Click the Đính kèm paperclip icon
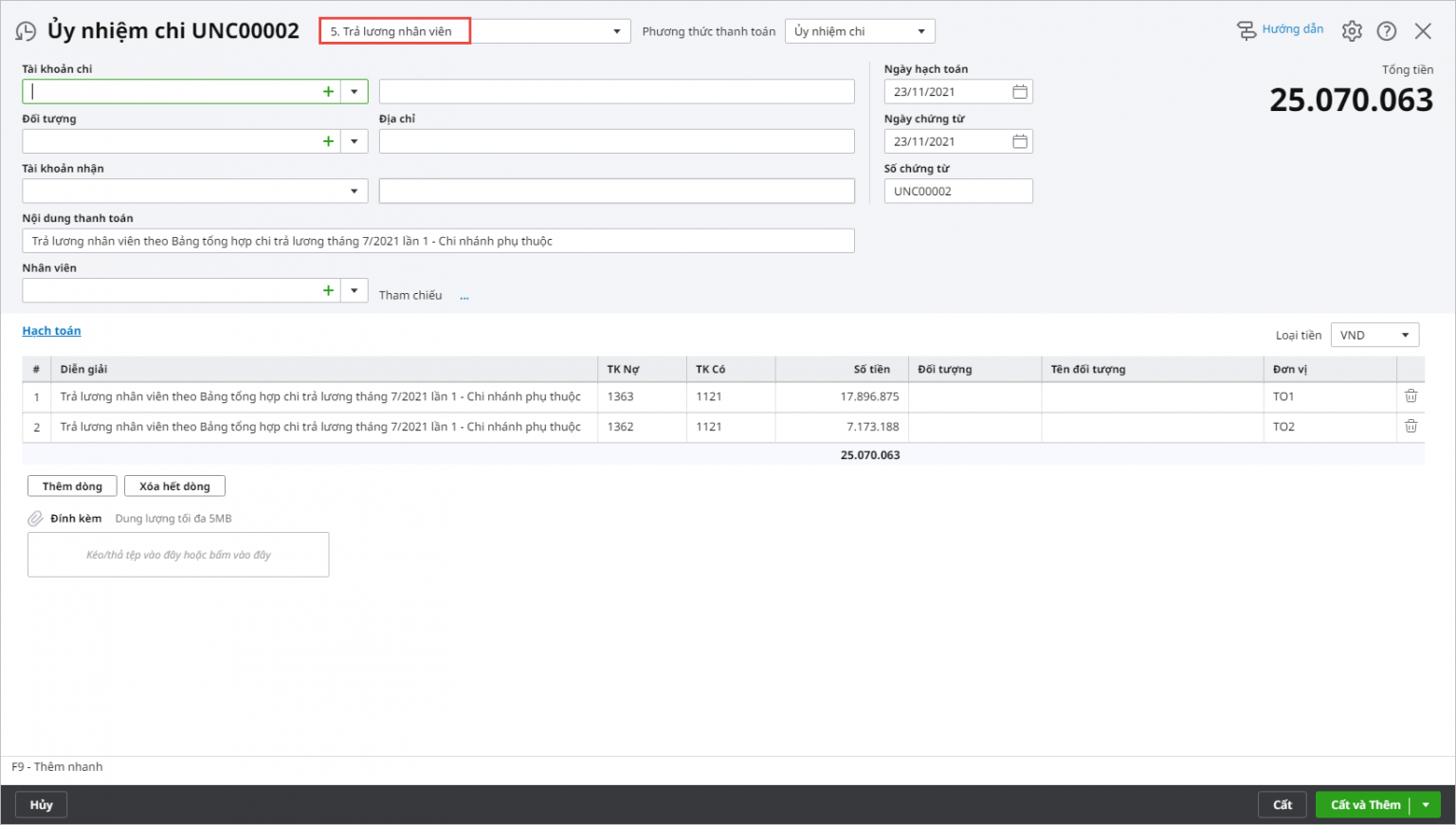 pyautogui.click(x=35, y=519)
